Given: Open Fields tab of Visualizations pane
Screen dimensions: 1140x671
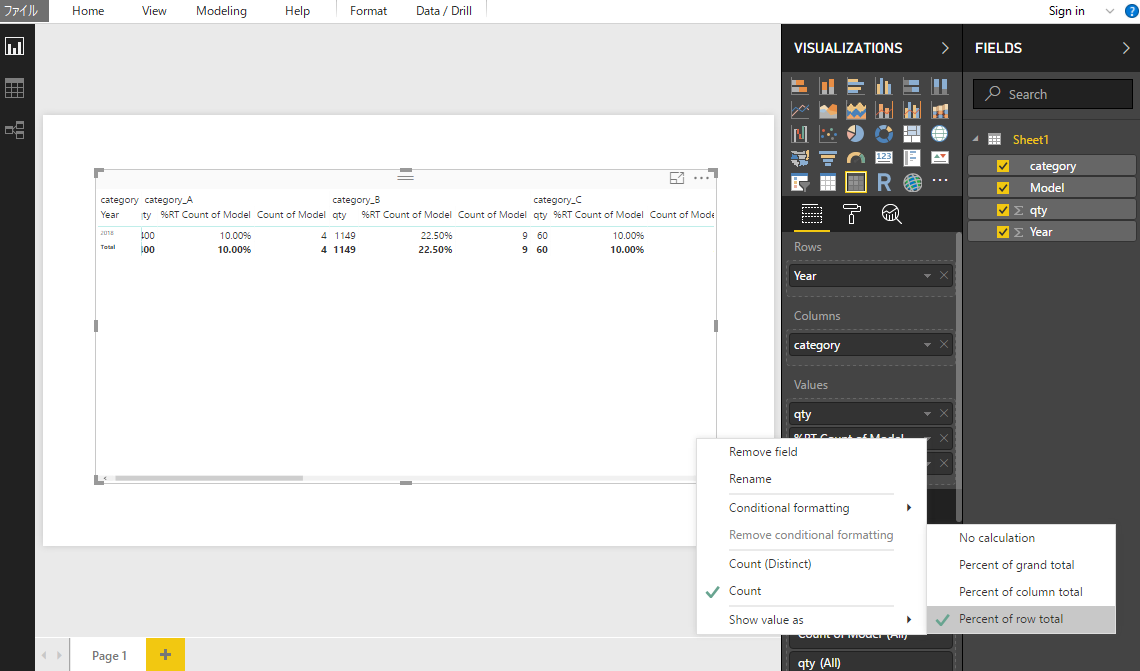Looking at the screenshot, I should click(x=811, y=214).
